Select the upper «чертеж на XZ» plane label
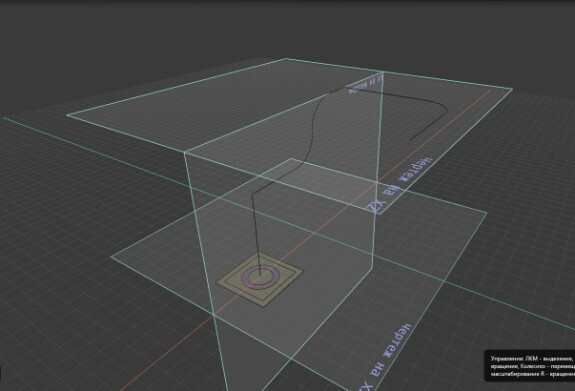This screenshot has width=575, height=391. click(x=399, y=185)
